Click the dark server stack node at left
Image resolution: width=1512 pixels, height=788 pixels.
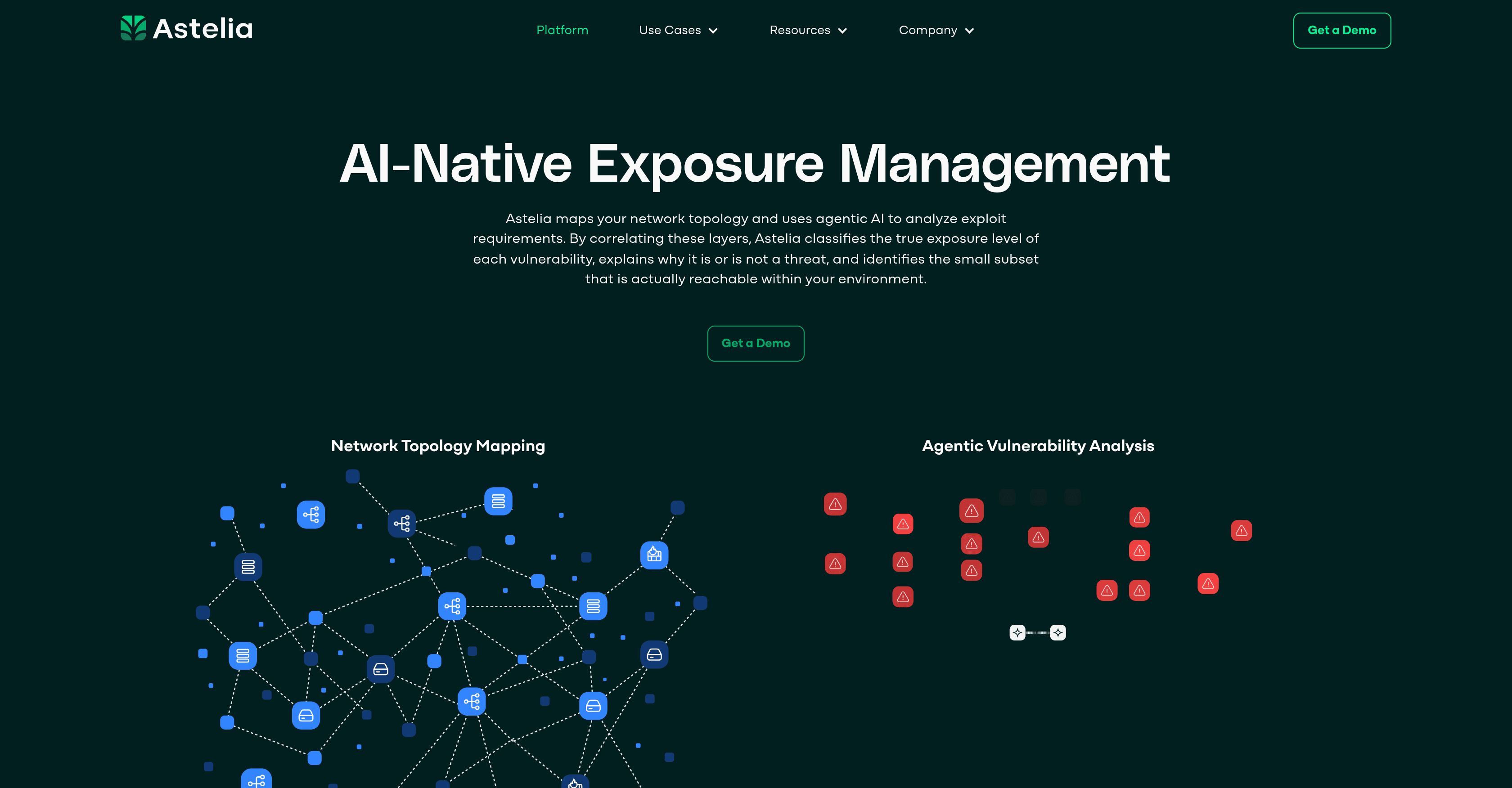tap(247, 567)
